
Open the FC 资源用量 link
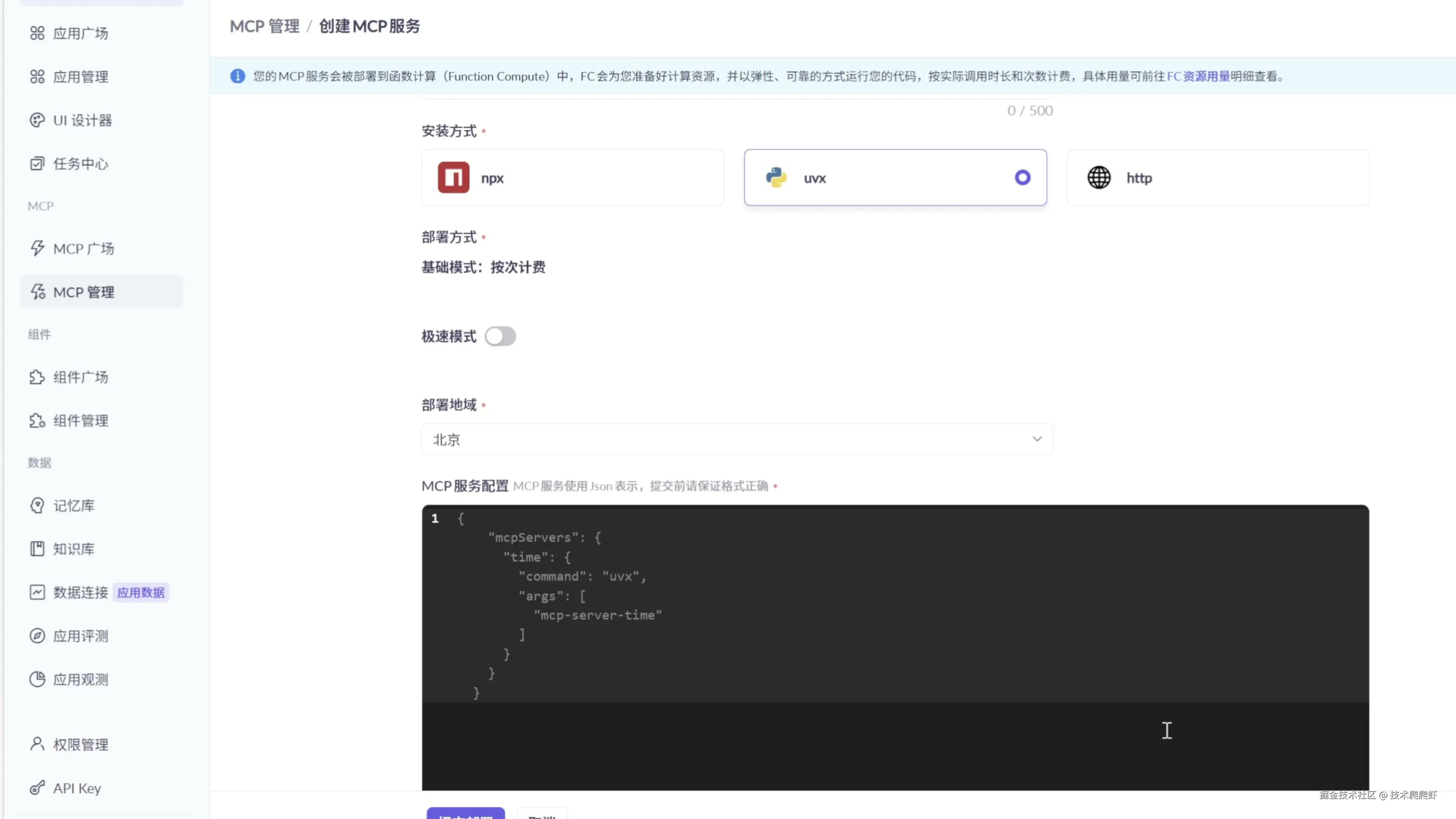pos(1198,76)
